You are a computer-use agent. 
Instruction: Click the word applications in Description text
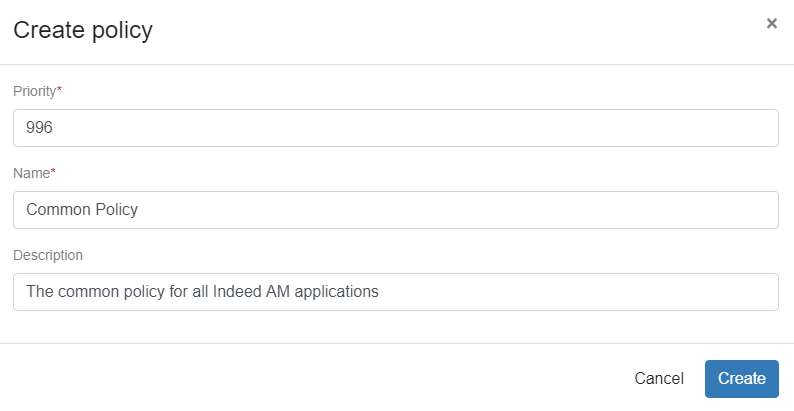336,292
